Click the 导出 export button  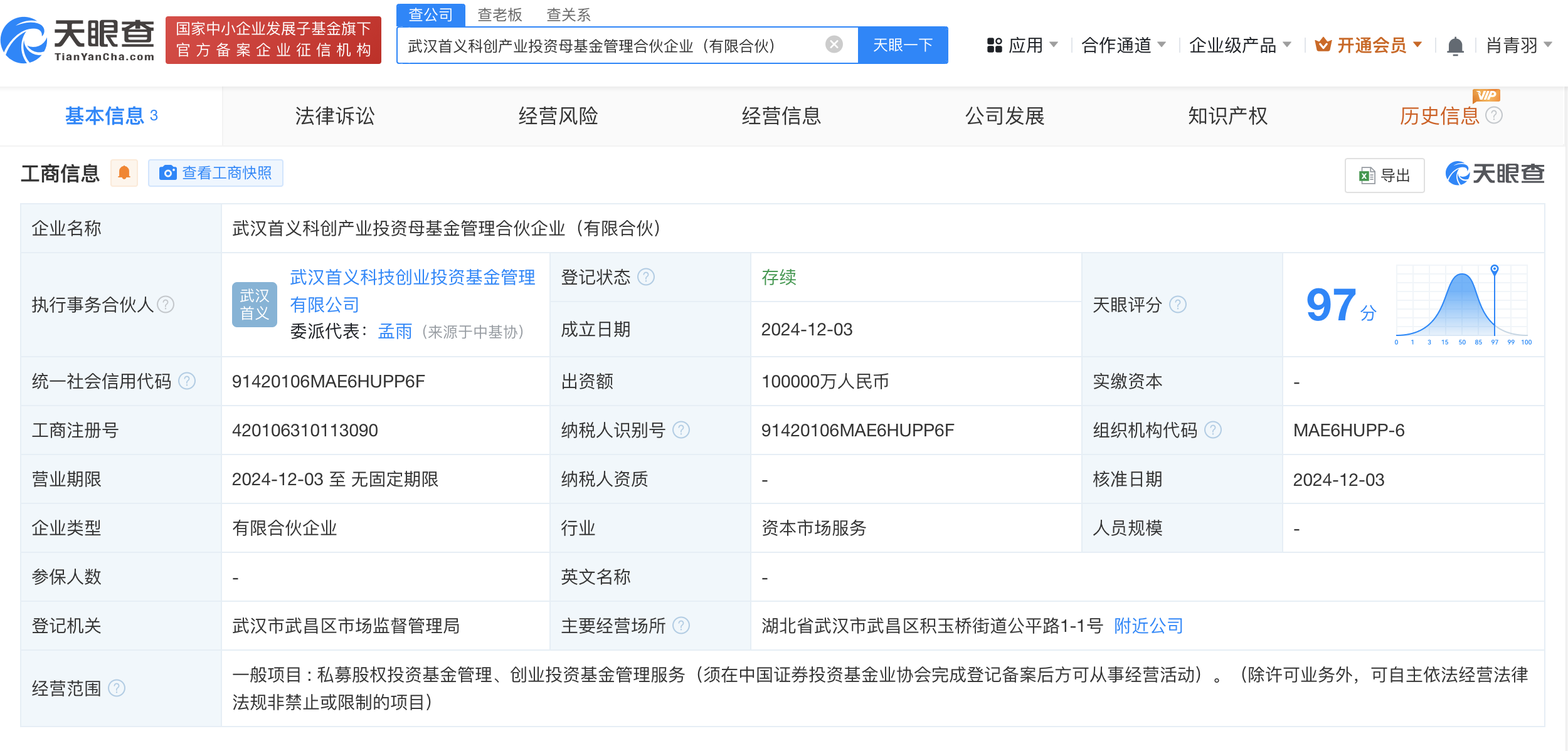pos(1384,176)
